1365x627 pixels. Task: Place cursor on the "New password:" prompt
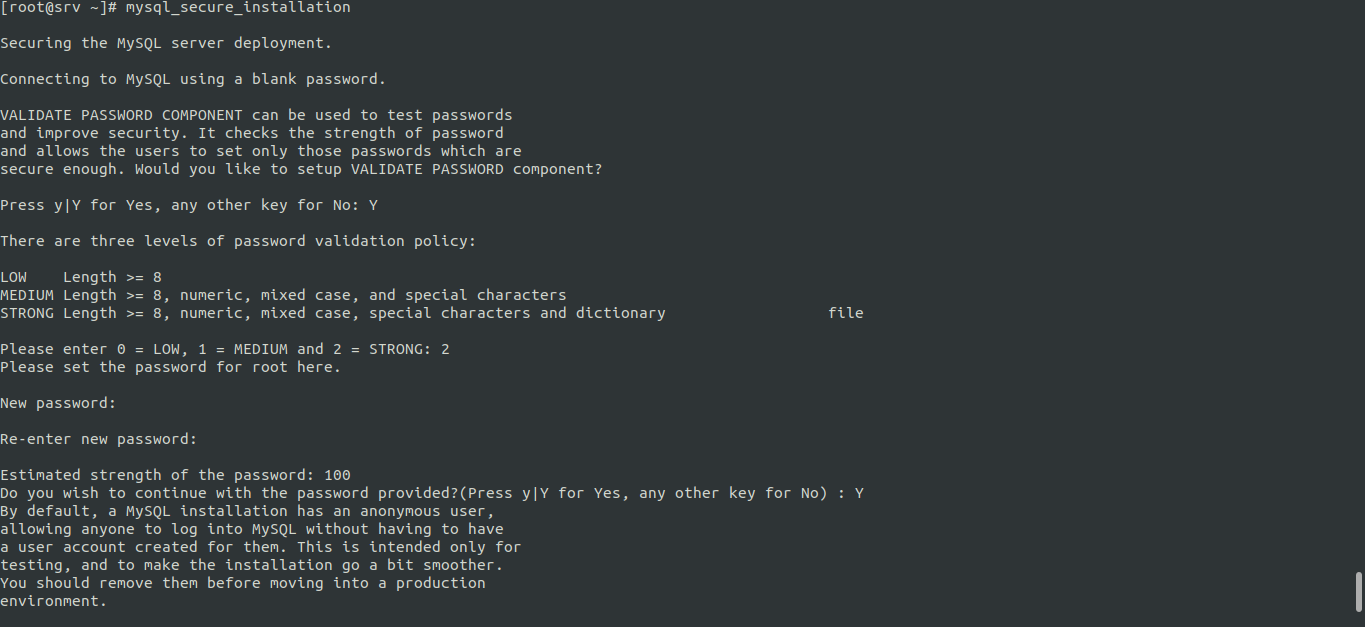(x=58, y=403)
